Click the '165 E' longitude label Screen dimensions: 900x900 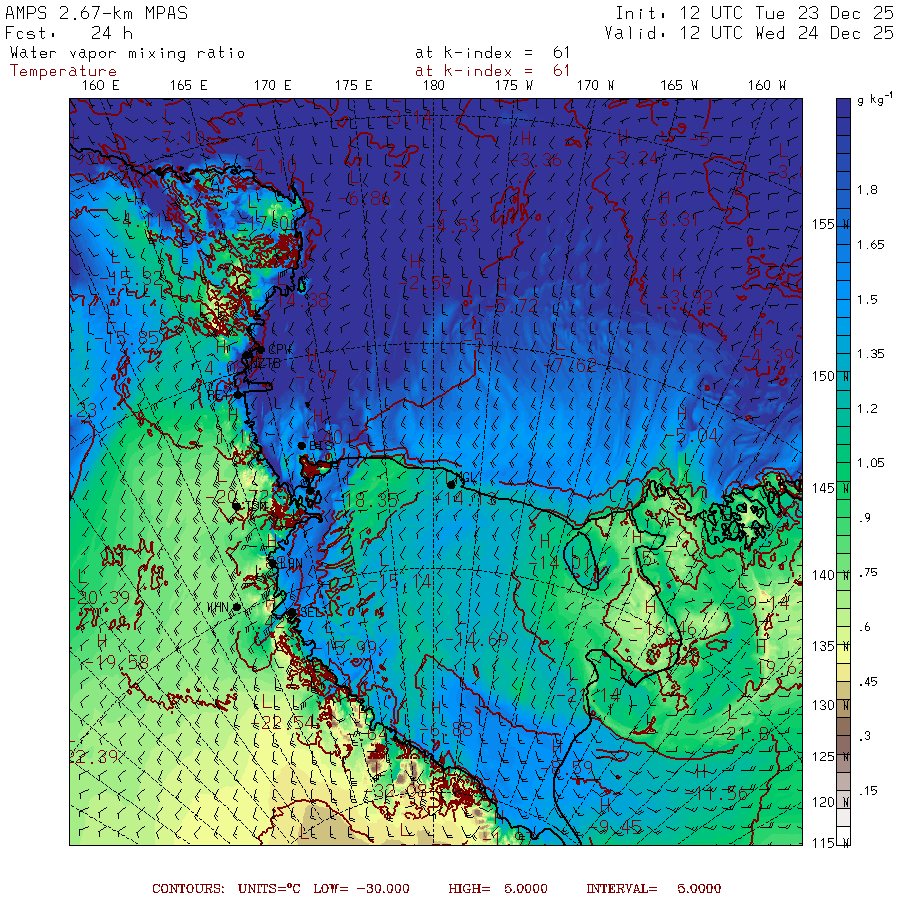point(188,86)
